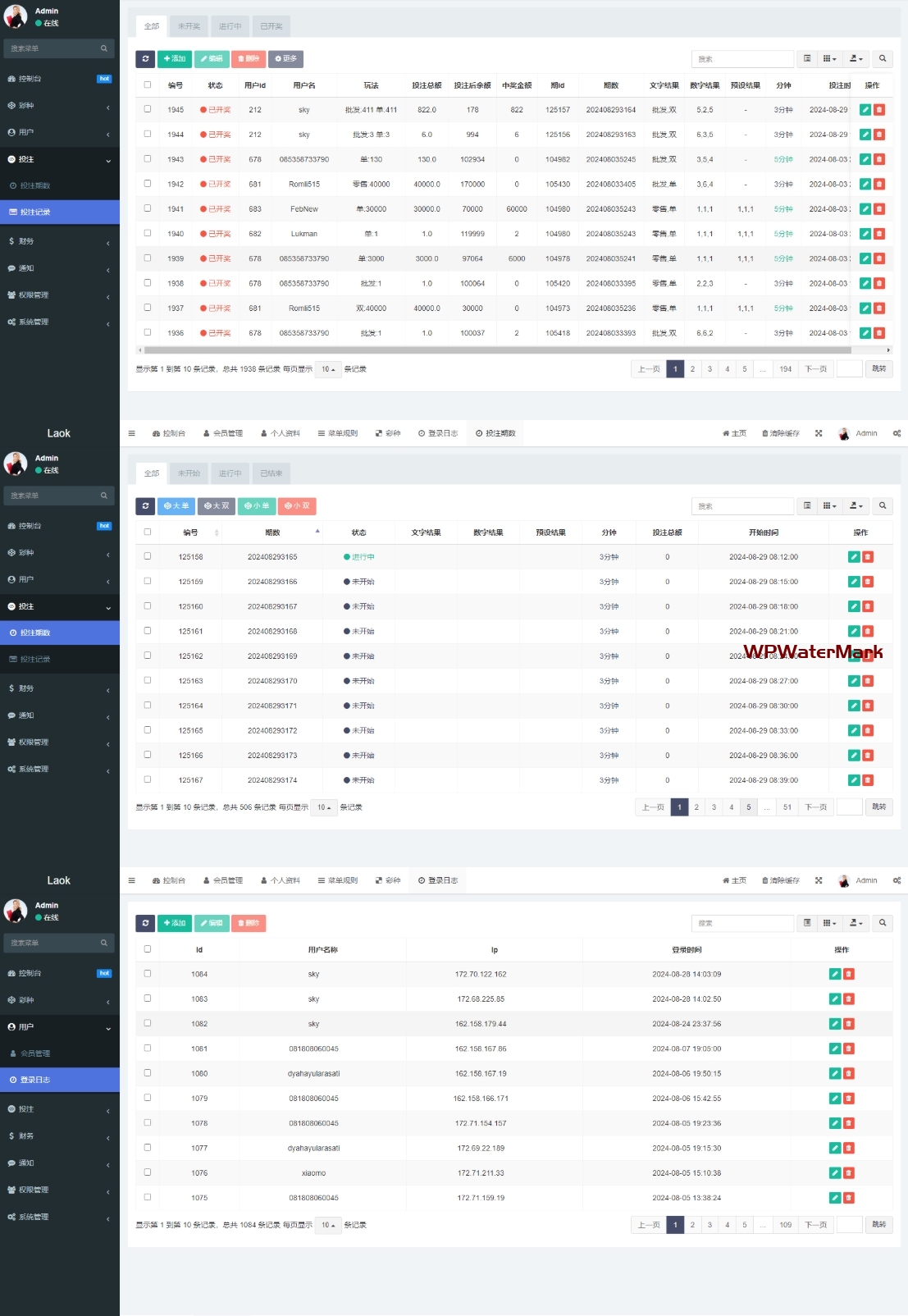
Task: Click the red trash icon for period 125167
Action: 868,780
